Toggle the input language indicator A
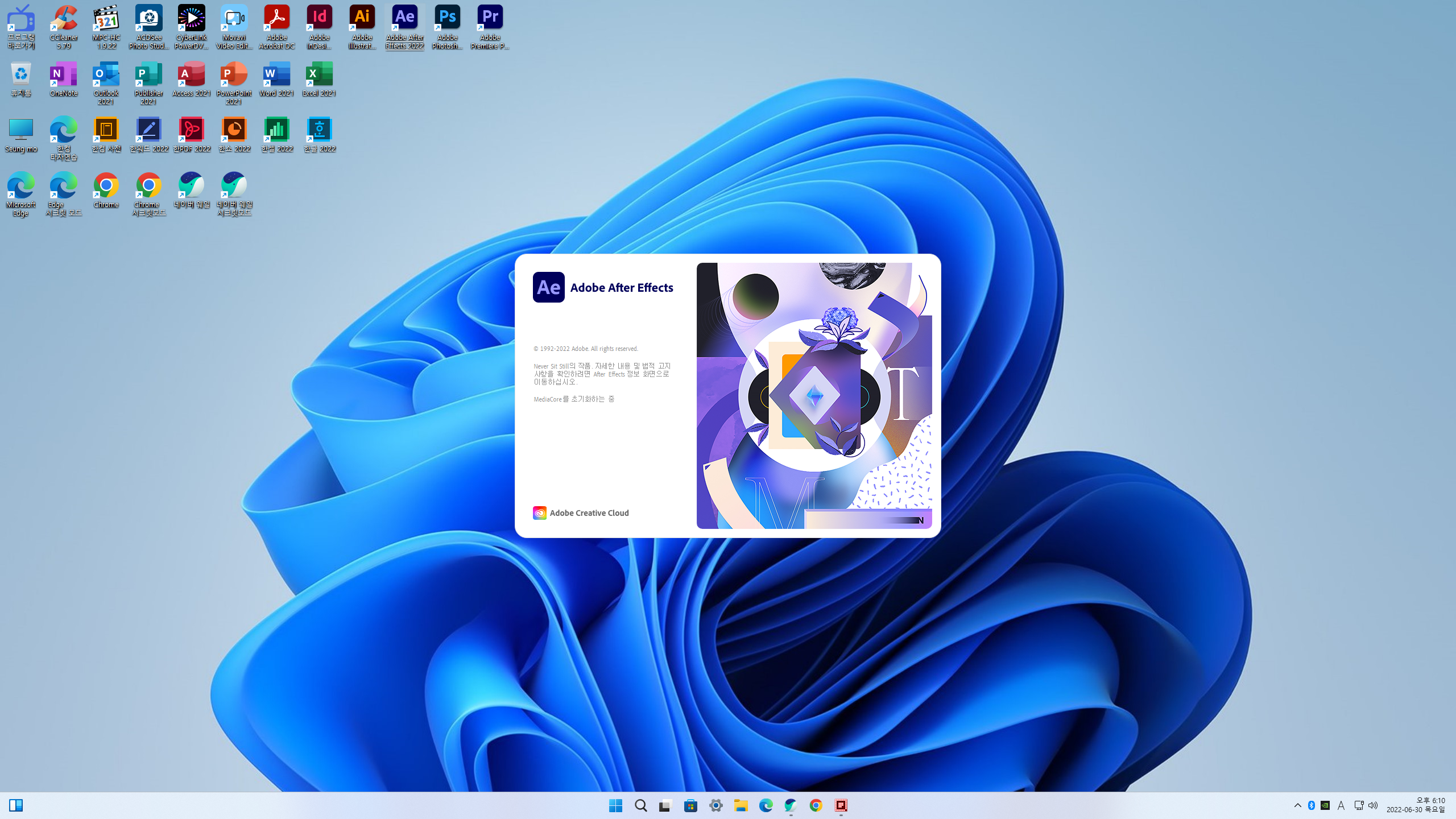The image size is (1456, 819). [x=1341, y=805]
